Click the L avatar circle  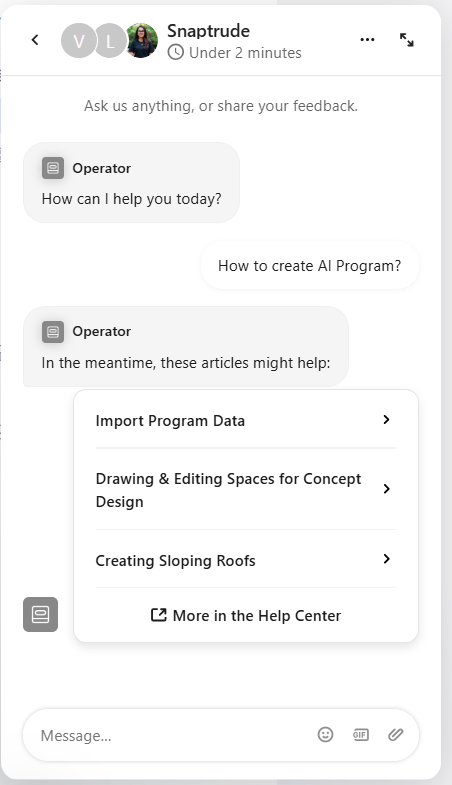pos(110,41)
